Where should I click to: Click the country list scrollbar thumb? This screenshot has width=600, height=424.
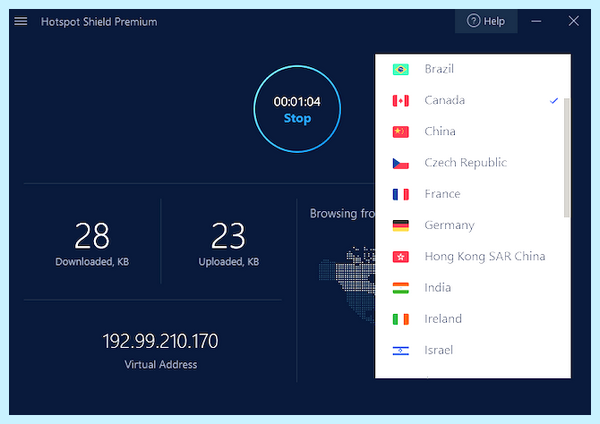(x=567, y=158)
